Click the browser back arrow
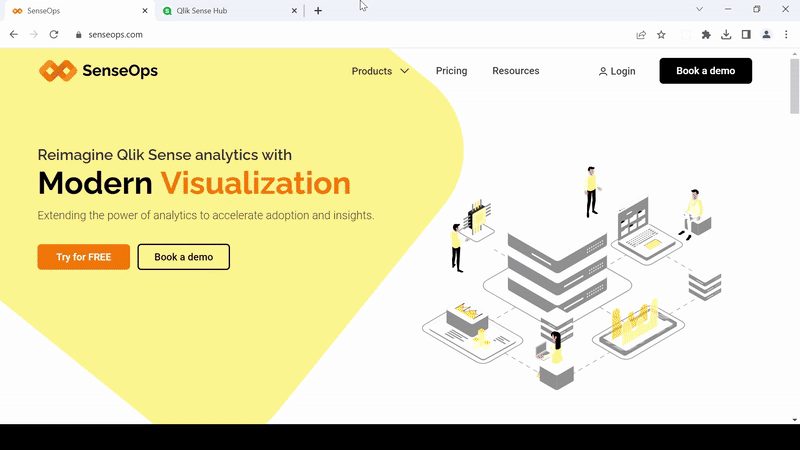 coord(14,35)
